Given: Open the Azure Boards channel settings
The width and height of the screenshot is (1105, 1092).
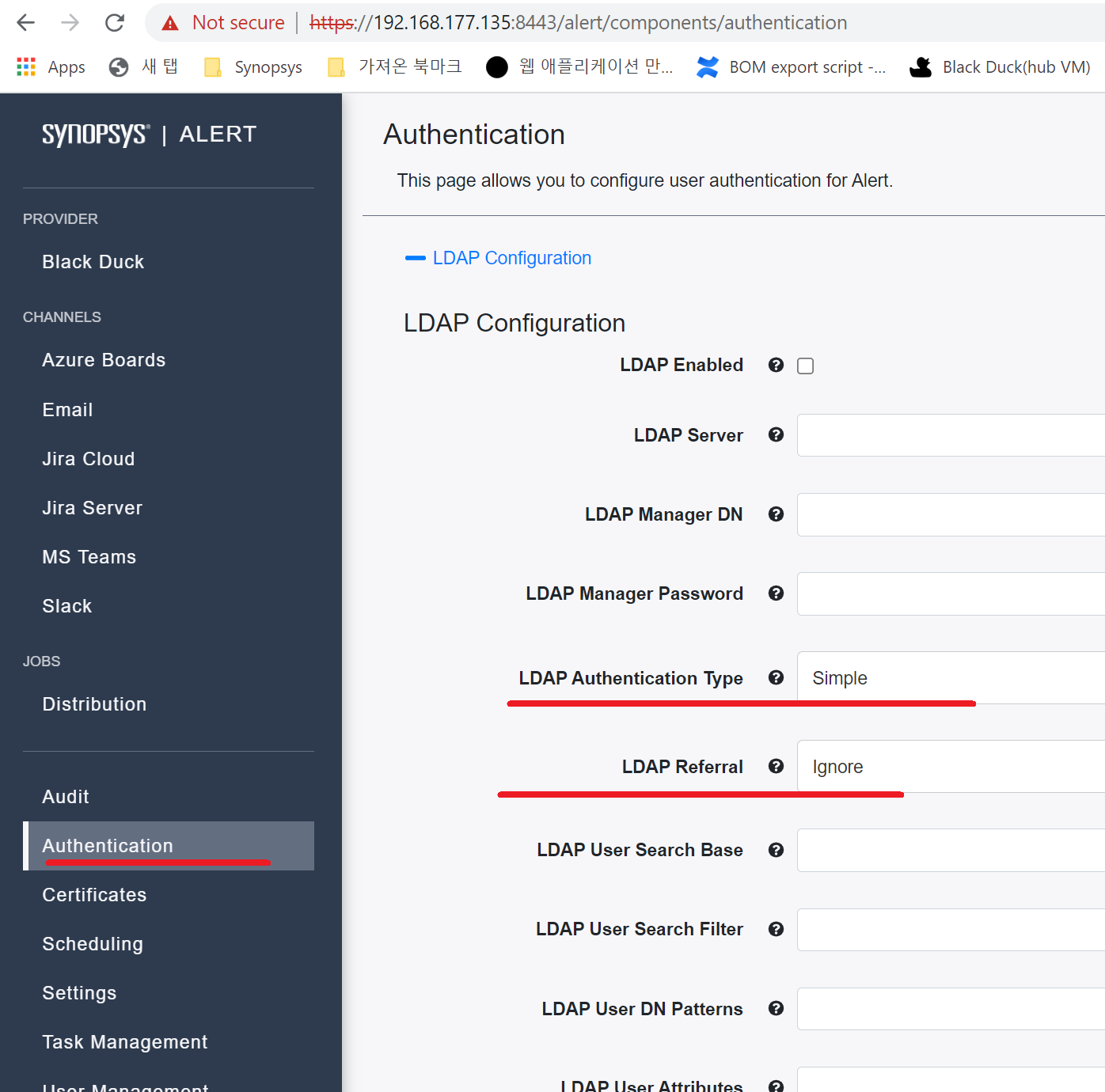Looking at the screenshot, I should coord(103,359).
